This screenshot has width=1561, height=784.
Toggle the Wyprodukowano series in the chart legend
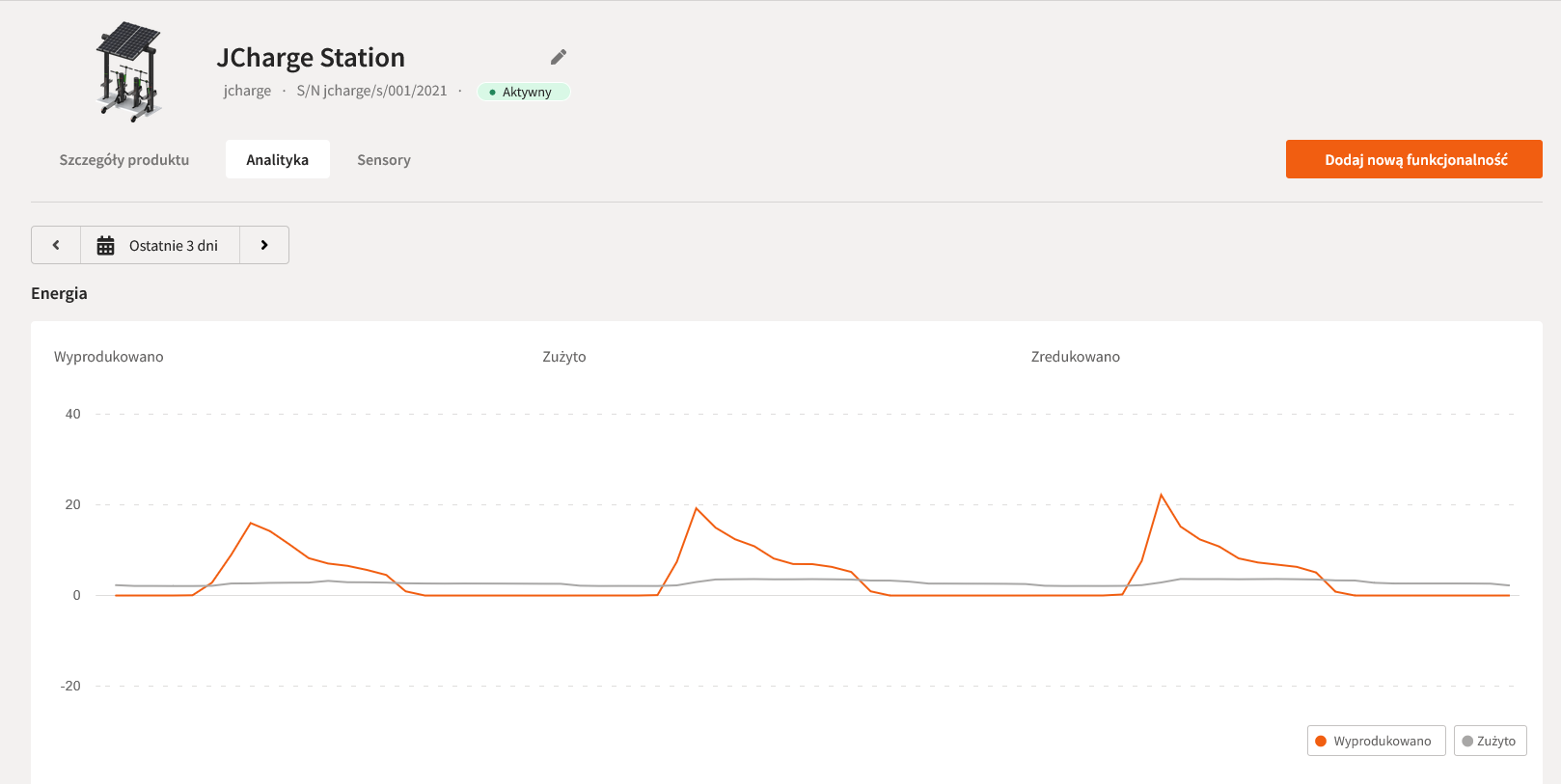1377,741
